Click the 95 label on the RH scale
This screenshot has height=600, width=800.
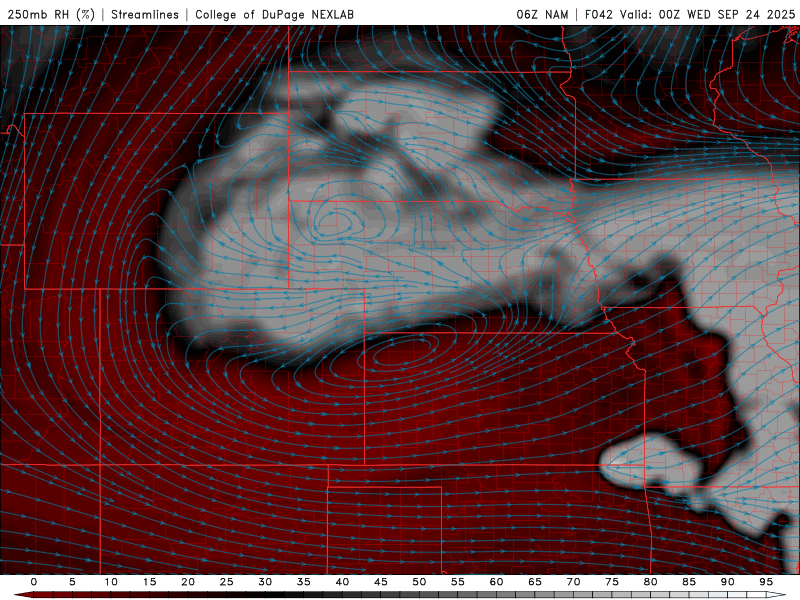(766, 582)
